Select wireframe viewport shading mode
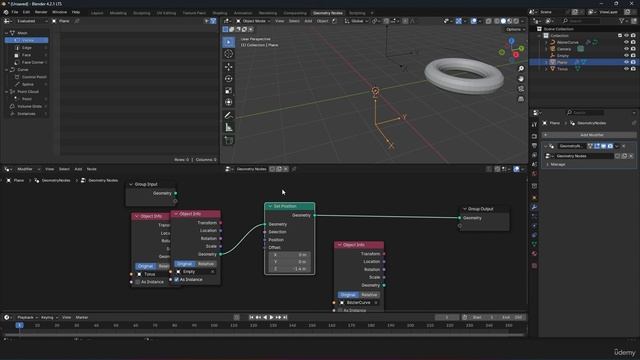Image resolution: width=640 pixels, height=360 pixels. tap(497, 21)
